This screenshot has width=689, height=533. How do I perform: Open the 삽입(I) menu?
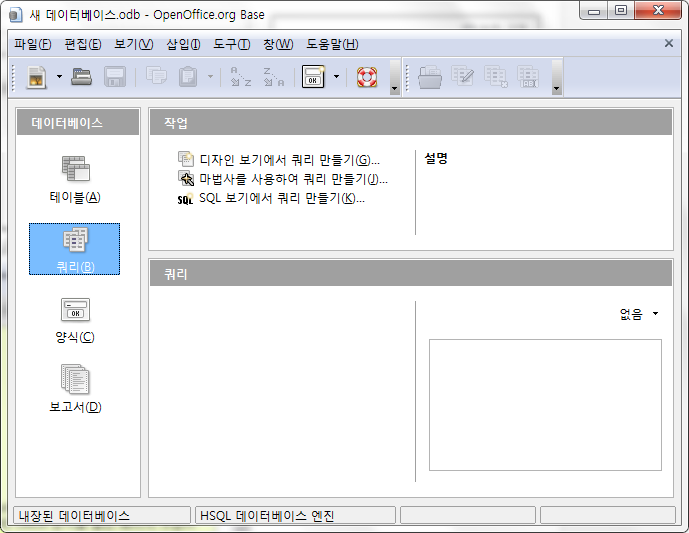pos(183,44)
